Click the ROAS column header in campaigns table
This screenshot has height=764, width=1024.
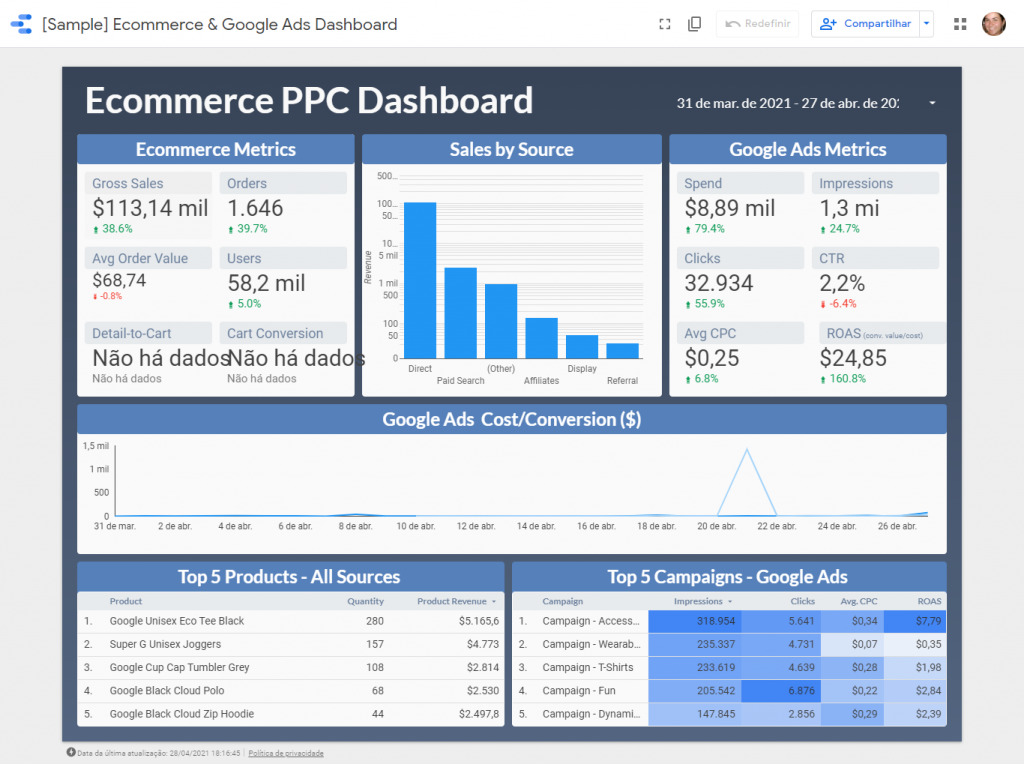click(x=929, y=602)
